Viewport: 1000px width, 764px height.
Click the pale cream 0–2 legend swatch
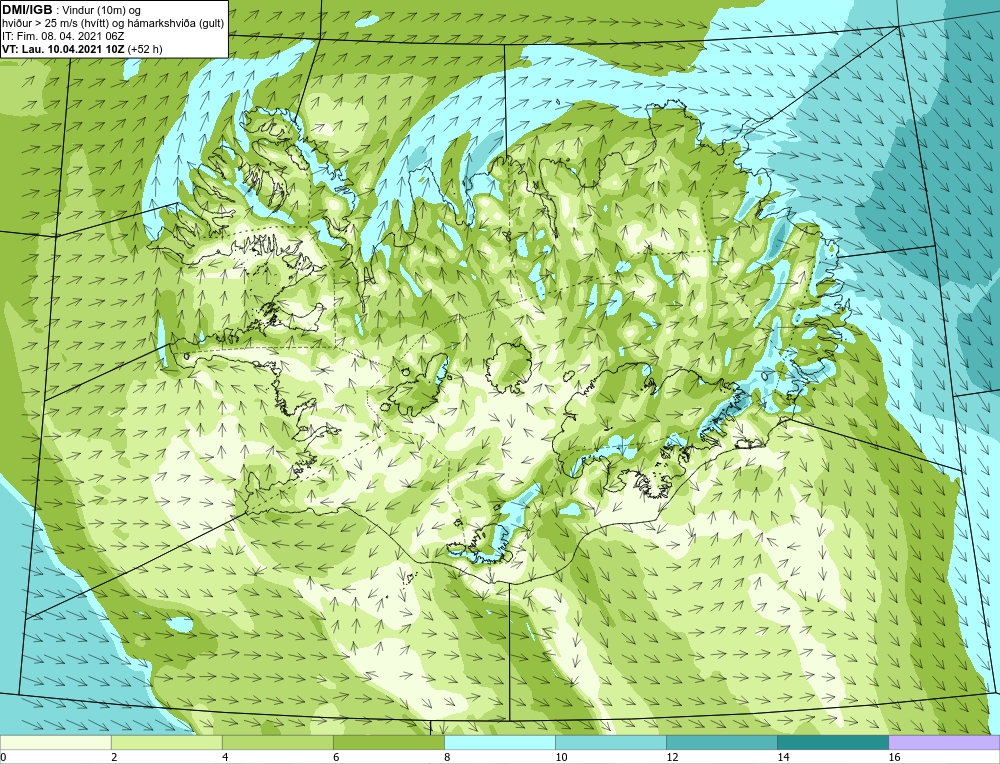click(x=55, y=742)
